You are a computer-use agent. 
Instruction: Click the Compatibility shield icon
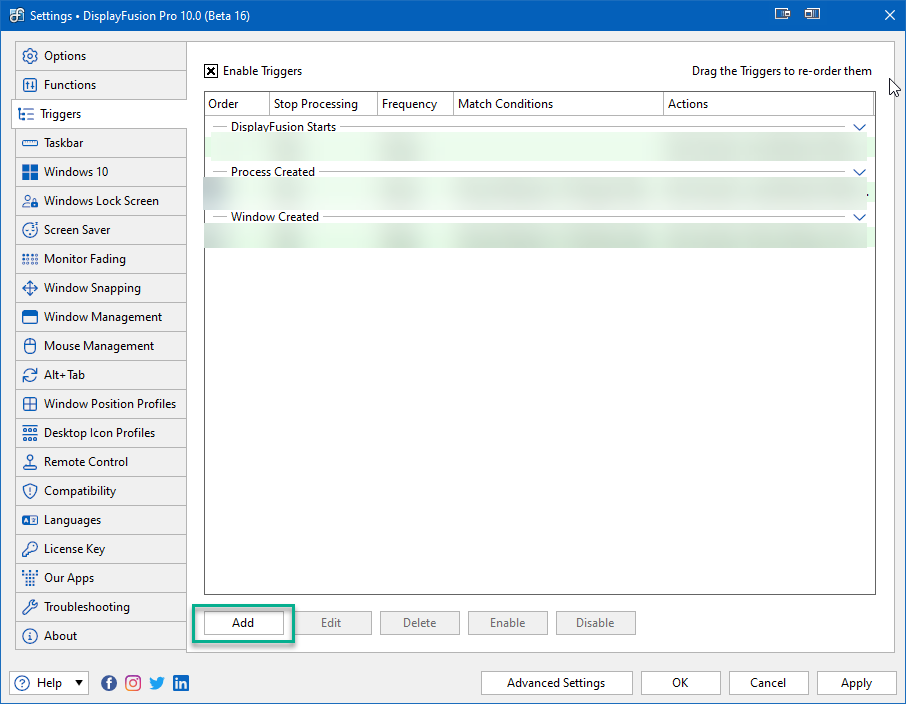29,491
